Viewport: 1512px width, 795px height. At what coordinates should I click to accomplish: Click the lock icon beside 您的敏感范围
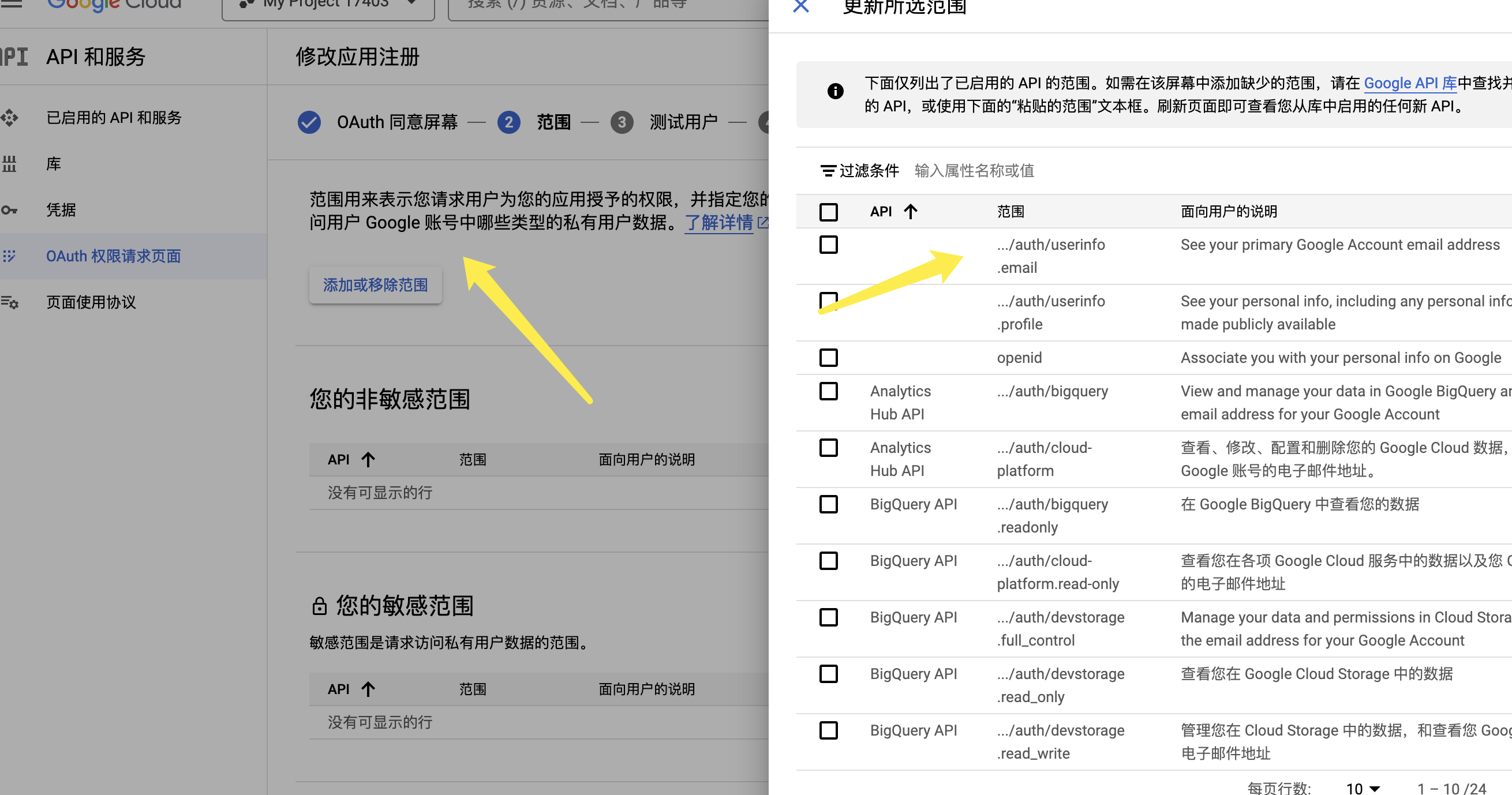pyautogui.click(x=319, y=606)
